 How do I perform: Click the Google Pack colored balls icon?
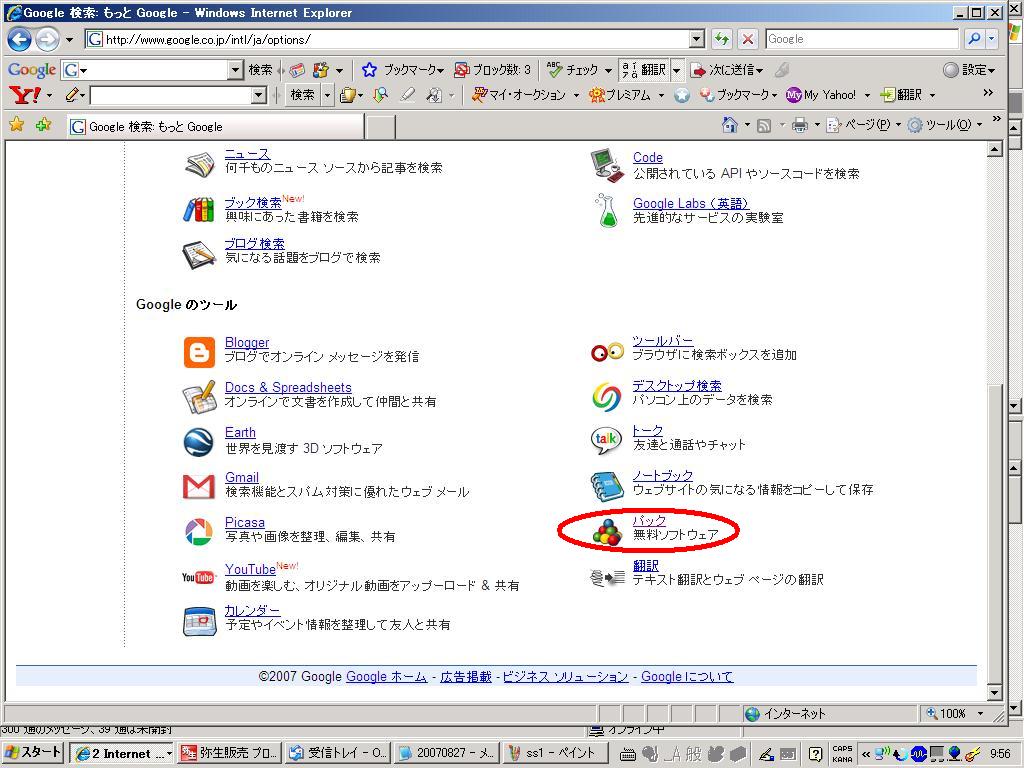607,532
